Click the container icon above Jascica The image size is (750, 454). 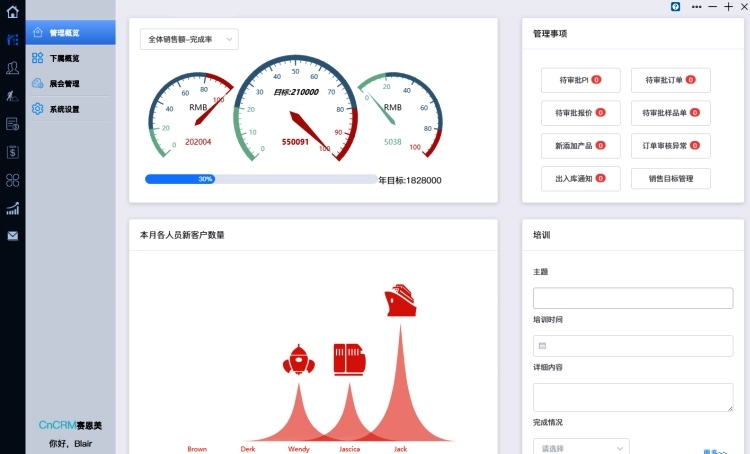[x=350, y=359]
